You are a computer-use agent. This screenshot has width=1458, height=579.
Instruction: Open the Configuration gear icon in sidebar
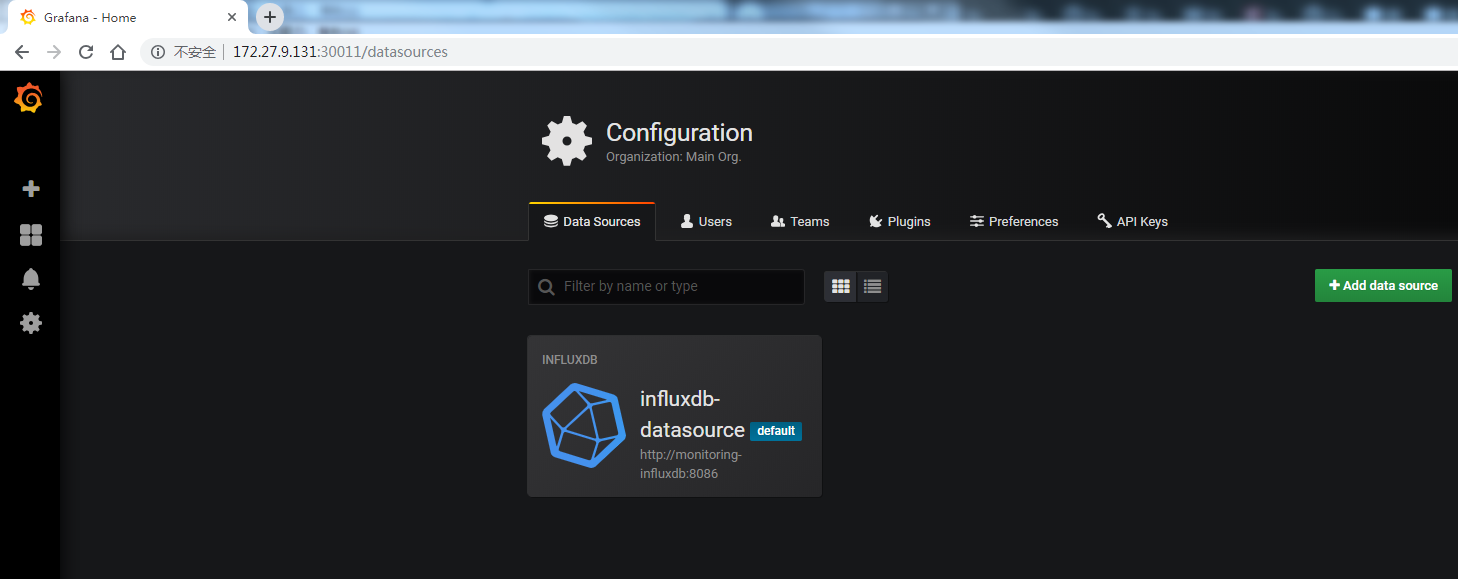click(x=31, y=323)
